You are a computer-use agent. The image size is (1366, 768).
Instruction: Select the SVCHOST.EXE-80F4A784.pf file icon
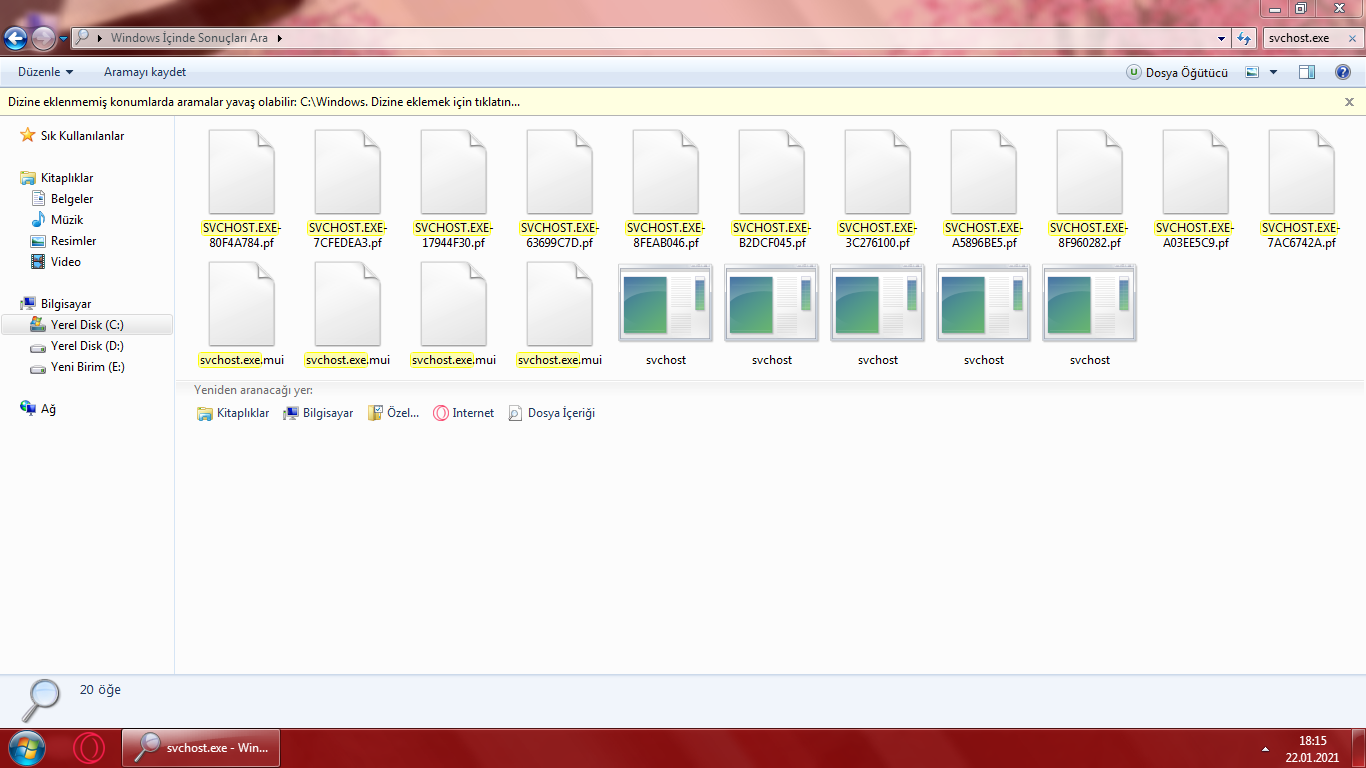pos(241,171)
